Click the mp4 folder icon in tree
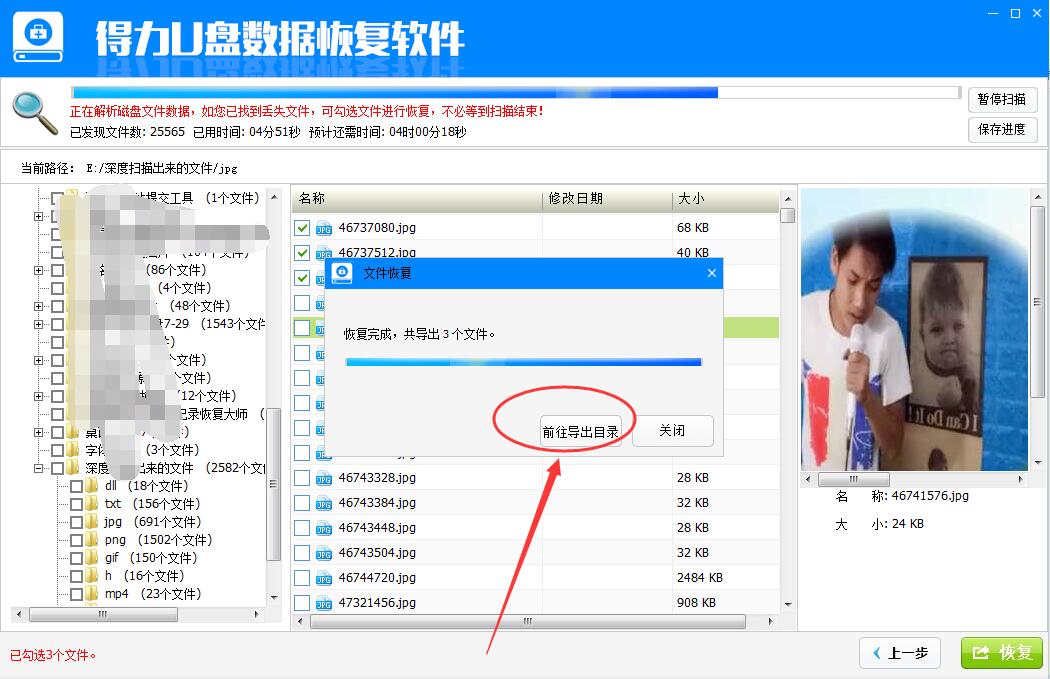Viewport: 1050px width, 679px height. click(x=93, y=594)
